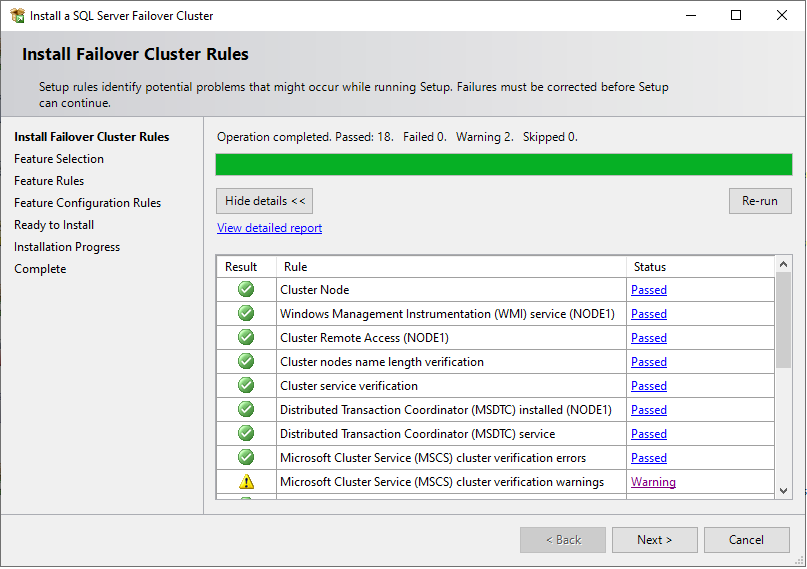Click the rule list scrollbar down arrow
807x569 pixels.
point(783,491)
